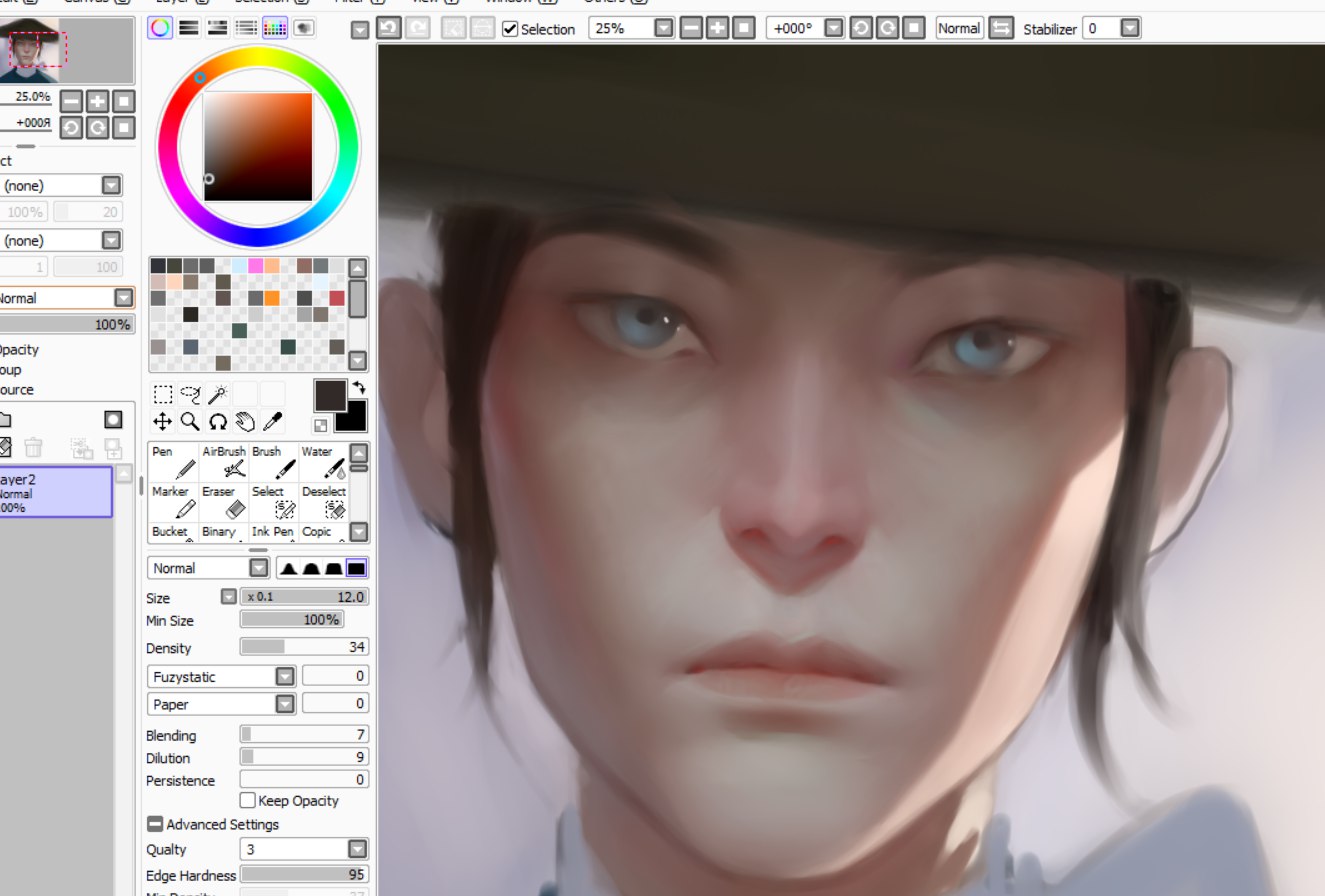Click the transparent color toggle icon
Image resolution: width=1325 pixels, height=896 pixels.
[321, 425]
